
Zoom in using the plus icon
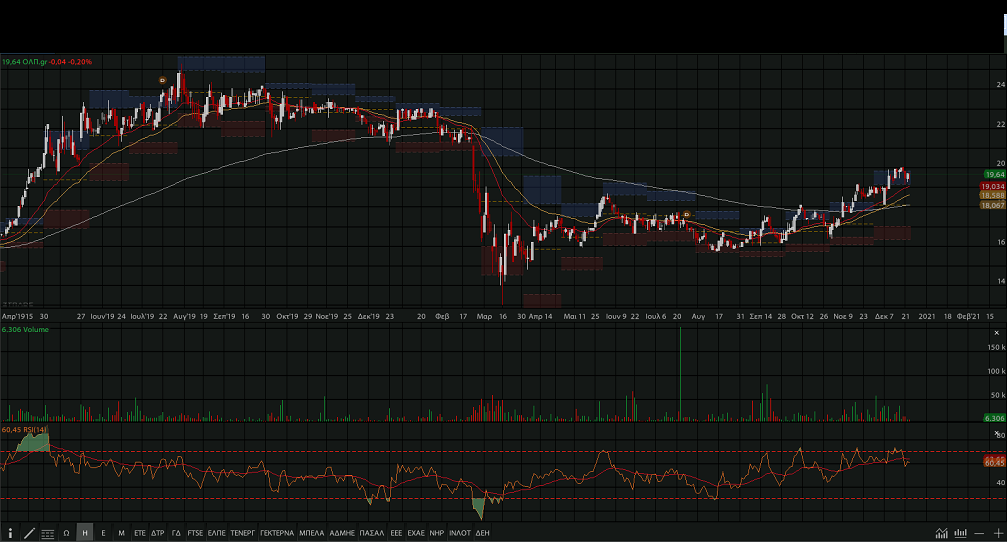point(997,533)
